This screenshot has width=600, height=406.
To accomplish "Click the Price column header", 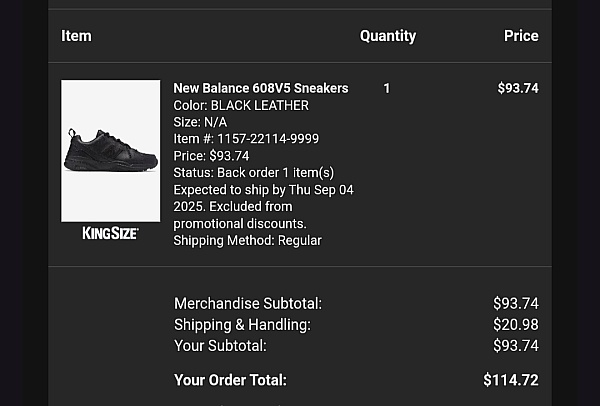I will 521,36.
